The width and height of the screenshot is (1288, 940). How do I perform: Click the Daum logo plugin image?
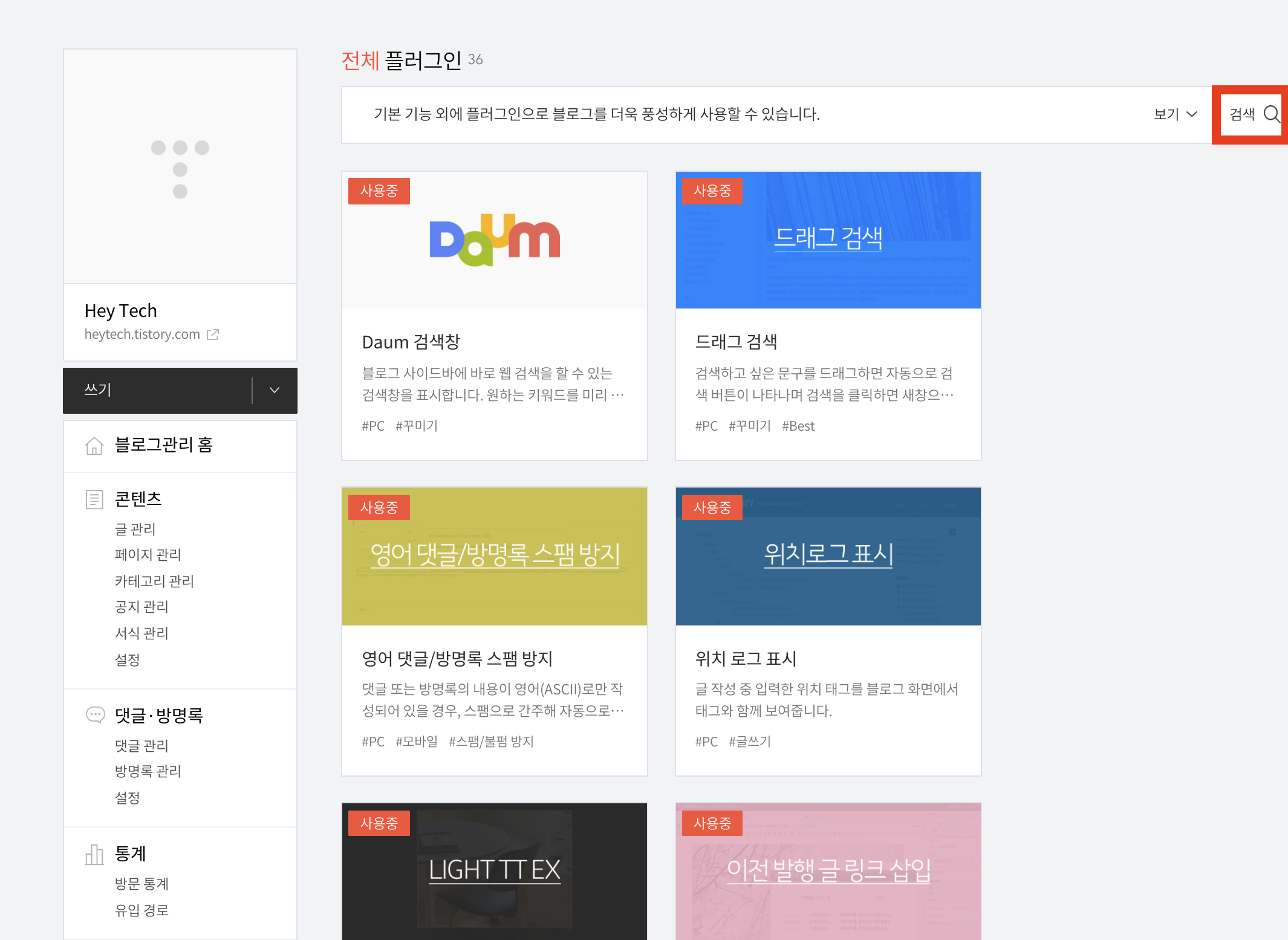[x=494, y=240]
